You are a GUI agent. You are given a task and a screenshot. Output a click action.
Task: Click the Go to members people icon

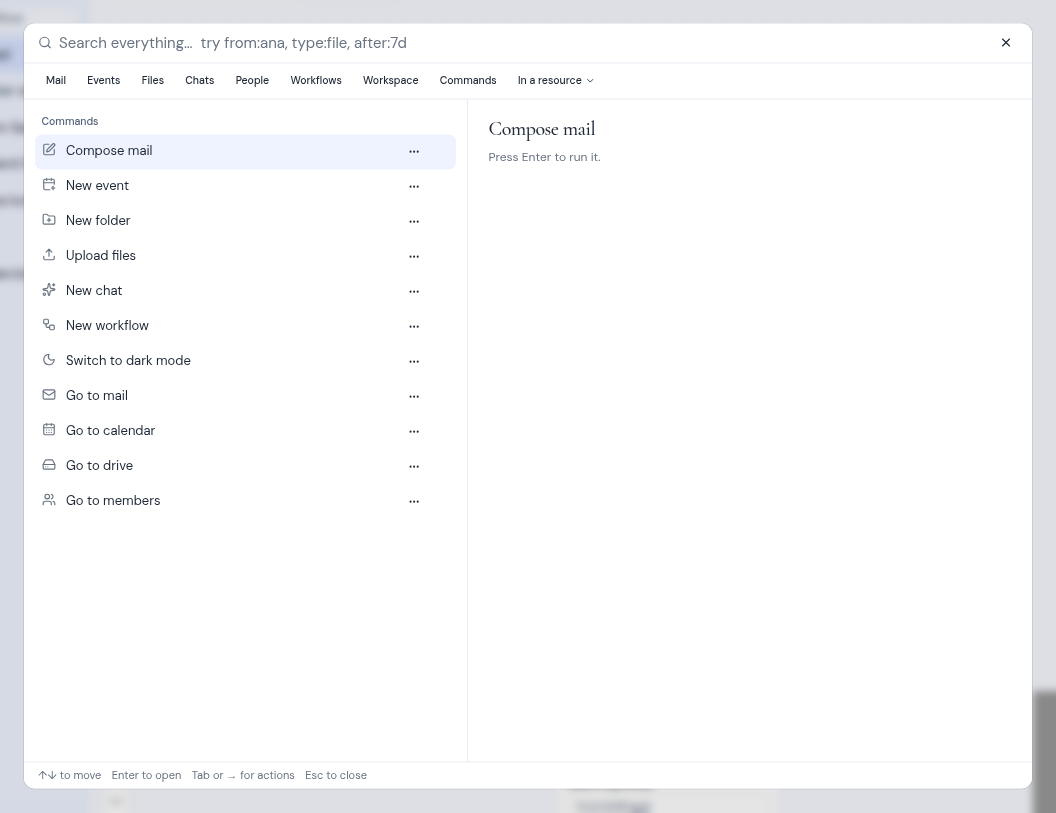point(49,500)
